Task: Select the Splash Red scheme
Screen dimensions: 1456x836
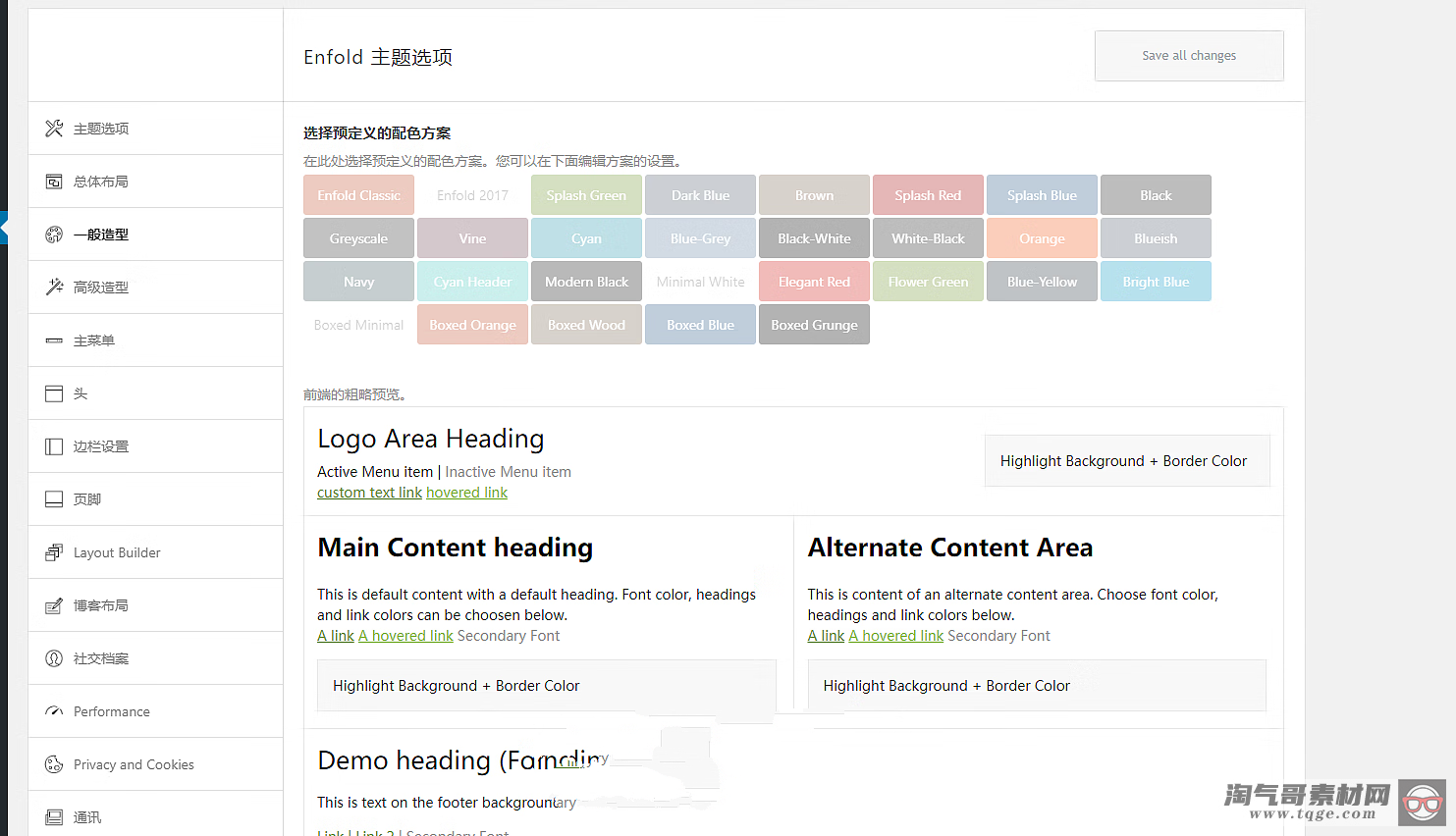Action: (x=928, y=195)
